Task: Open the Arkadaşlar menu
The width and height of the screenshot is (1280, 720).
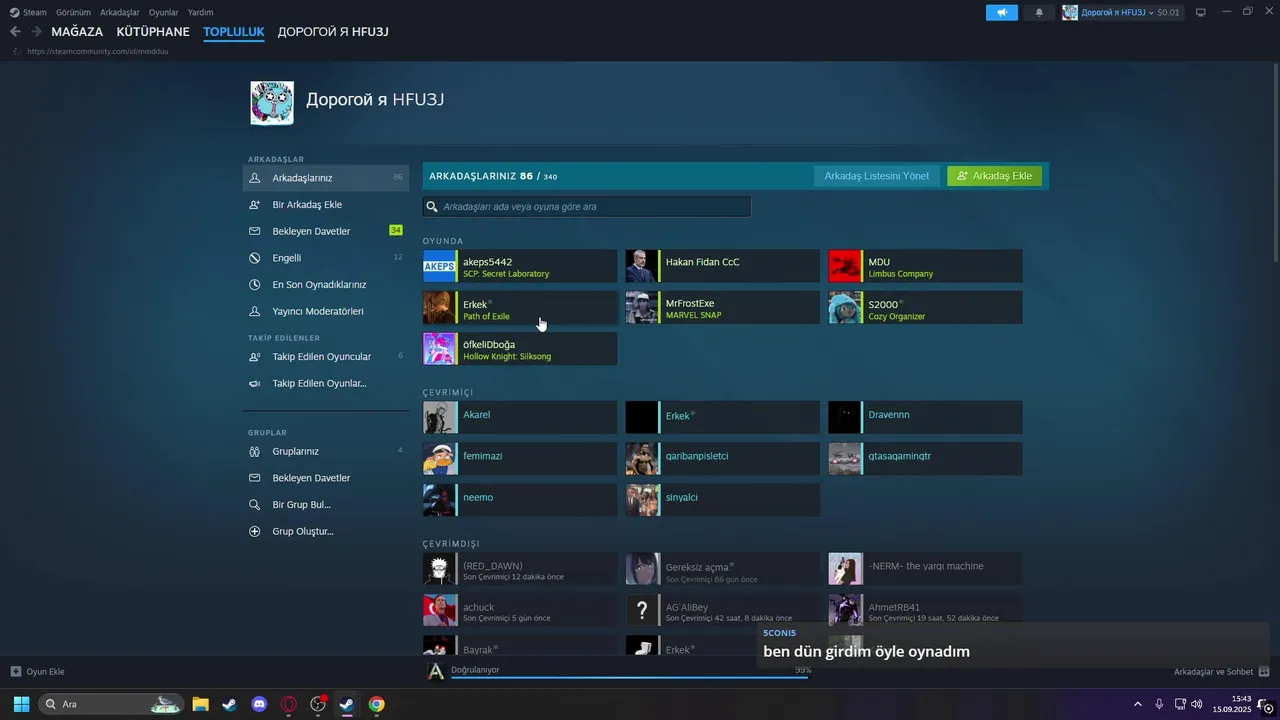Action: (x=120, y=12)
